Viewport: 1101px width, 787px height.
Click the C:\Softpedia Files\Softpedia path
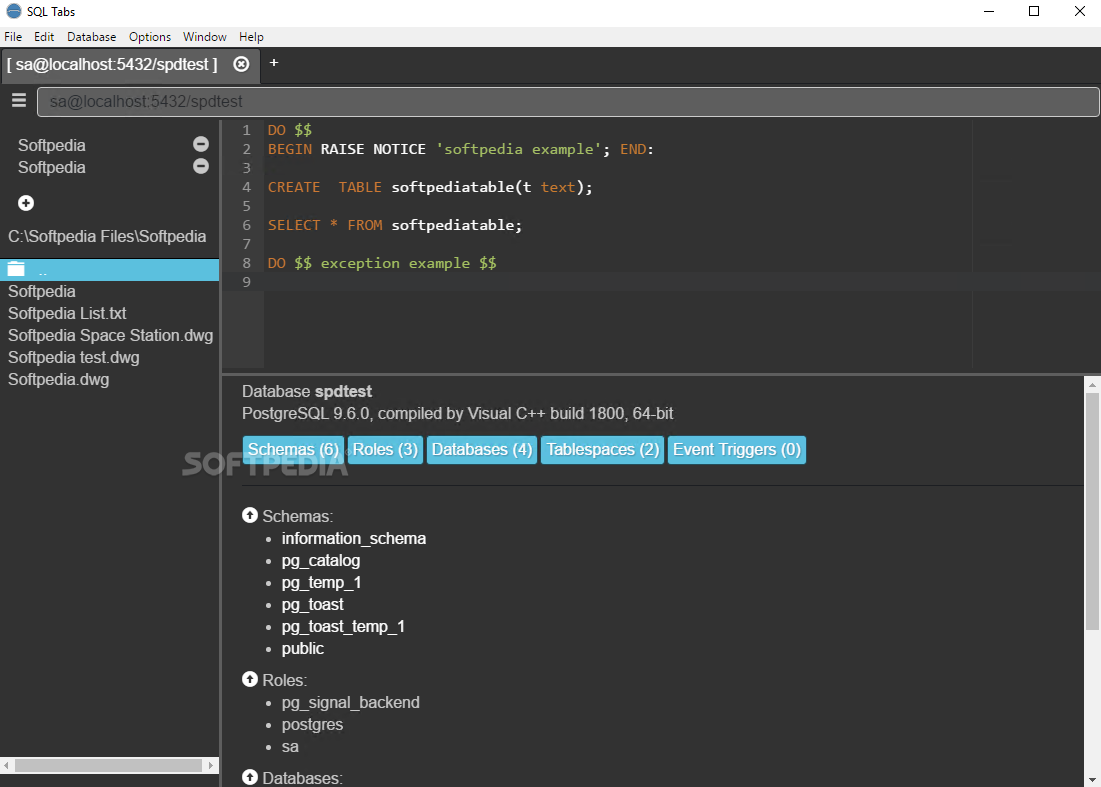(x=107, y=237)
